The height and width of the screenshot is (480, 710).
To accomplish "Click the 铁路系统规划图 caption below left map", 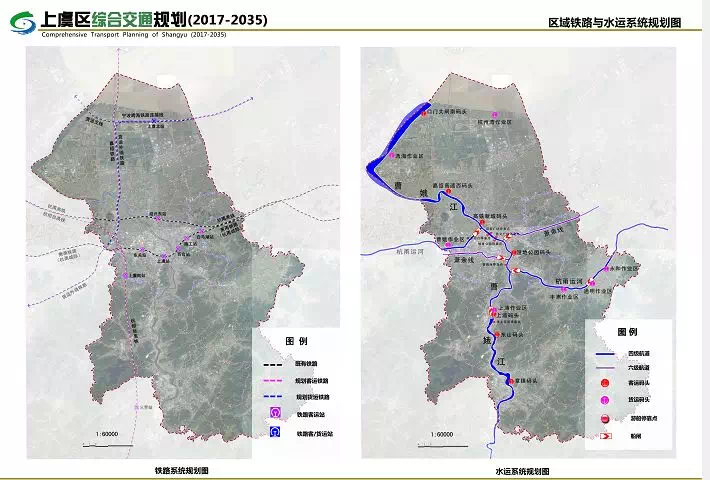I will pos(181,469).
